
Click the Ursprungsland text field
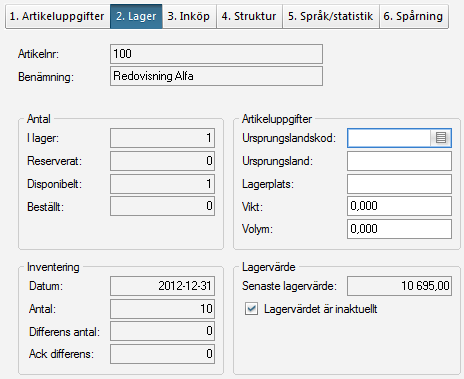[x=399, y=161]
